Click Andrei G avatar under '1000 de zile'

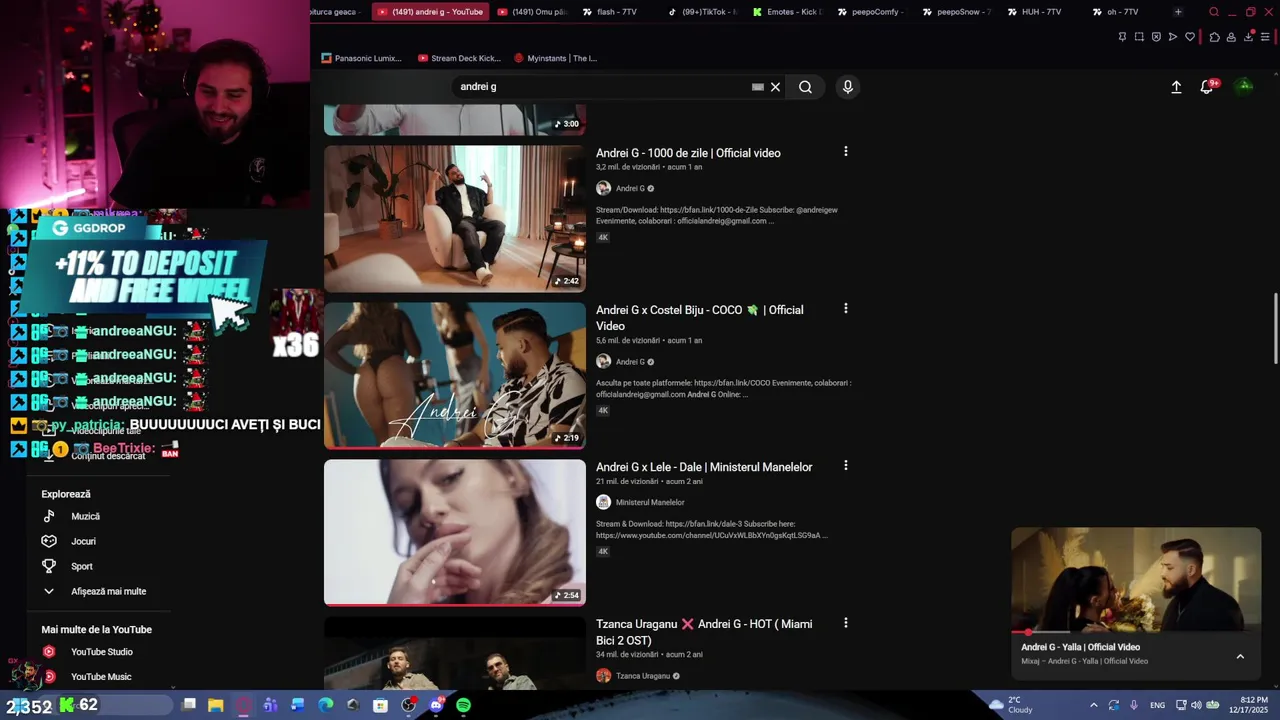(x=603, y=188)
